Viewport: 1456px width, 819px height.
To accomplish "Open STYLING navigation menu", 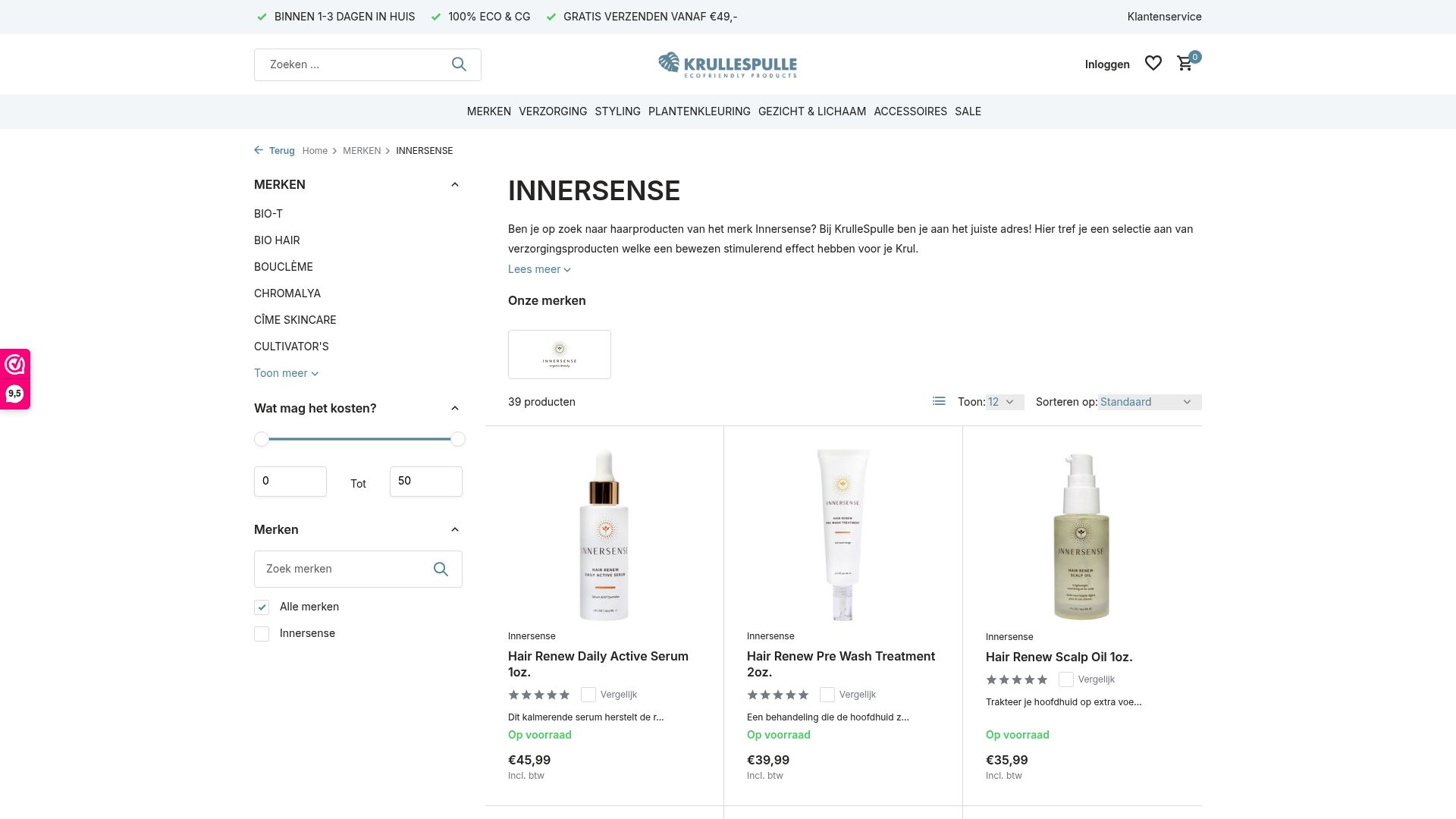I will 617,111.
